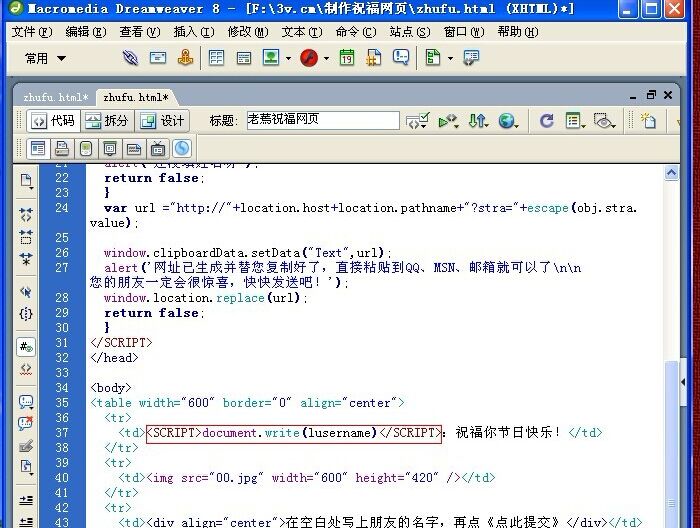Viewport: 700px width, 528px height.
Task: Open the dropdown arrow beside the image icon
Action: point(288,58)
